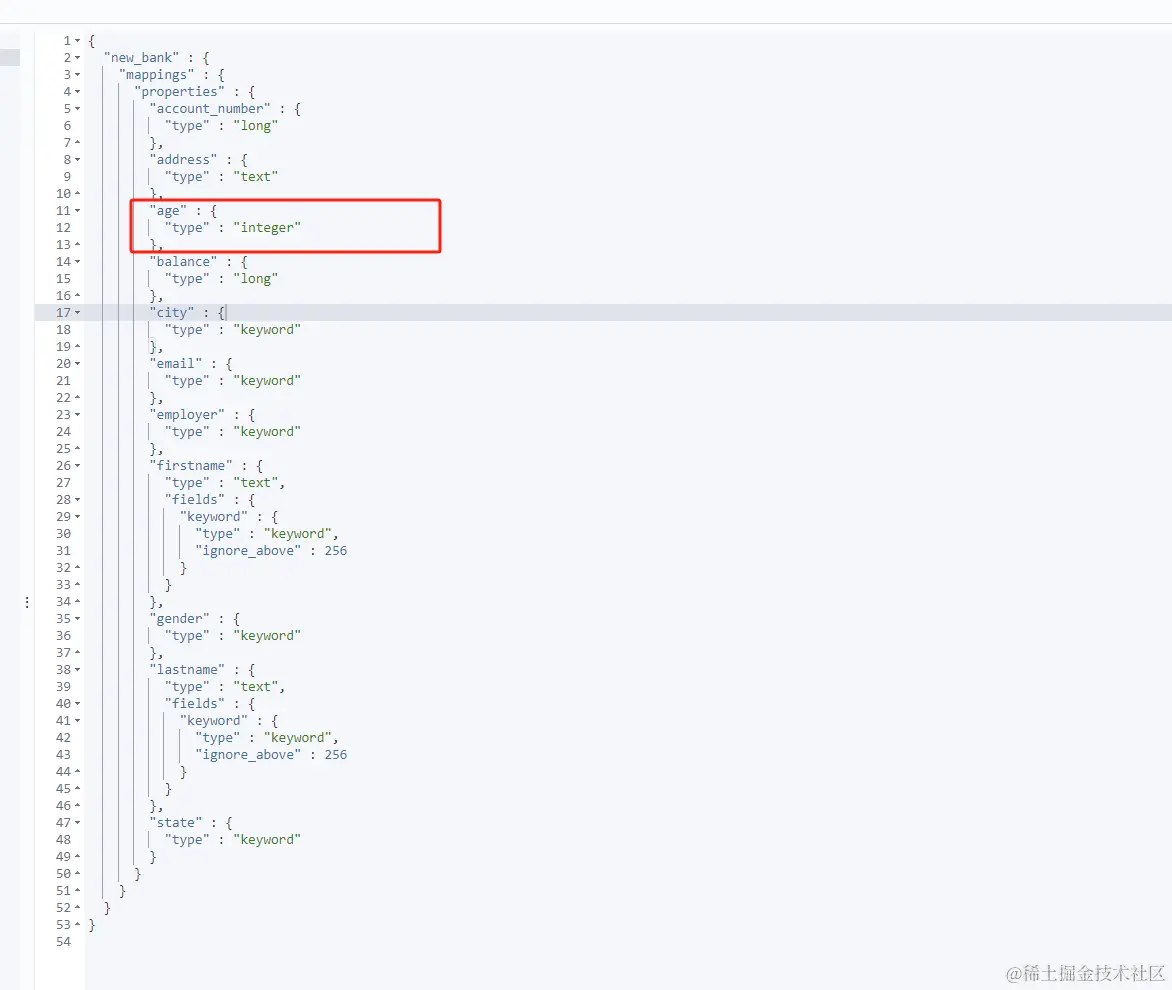Click line number 54 in the gutter

coord(64,942)
